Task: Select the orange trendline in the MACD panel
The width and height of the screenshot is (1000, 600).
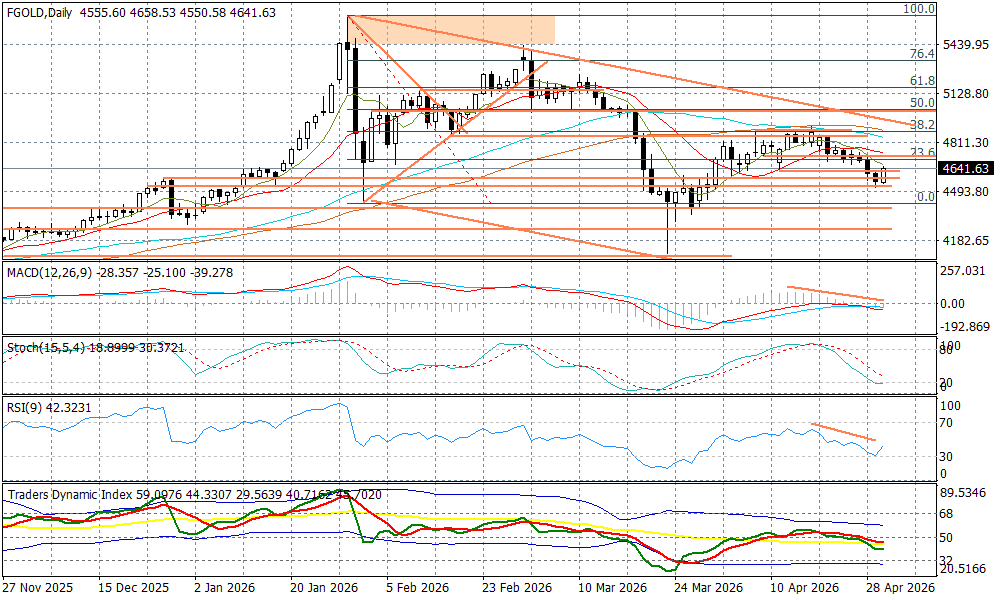Action: [x=835, y=294]
